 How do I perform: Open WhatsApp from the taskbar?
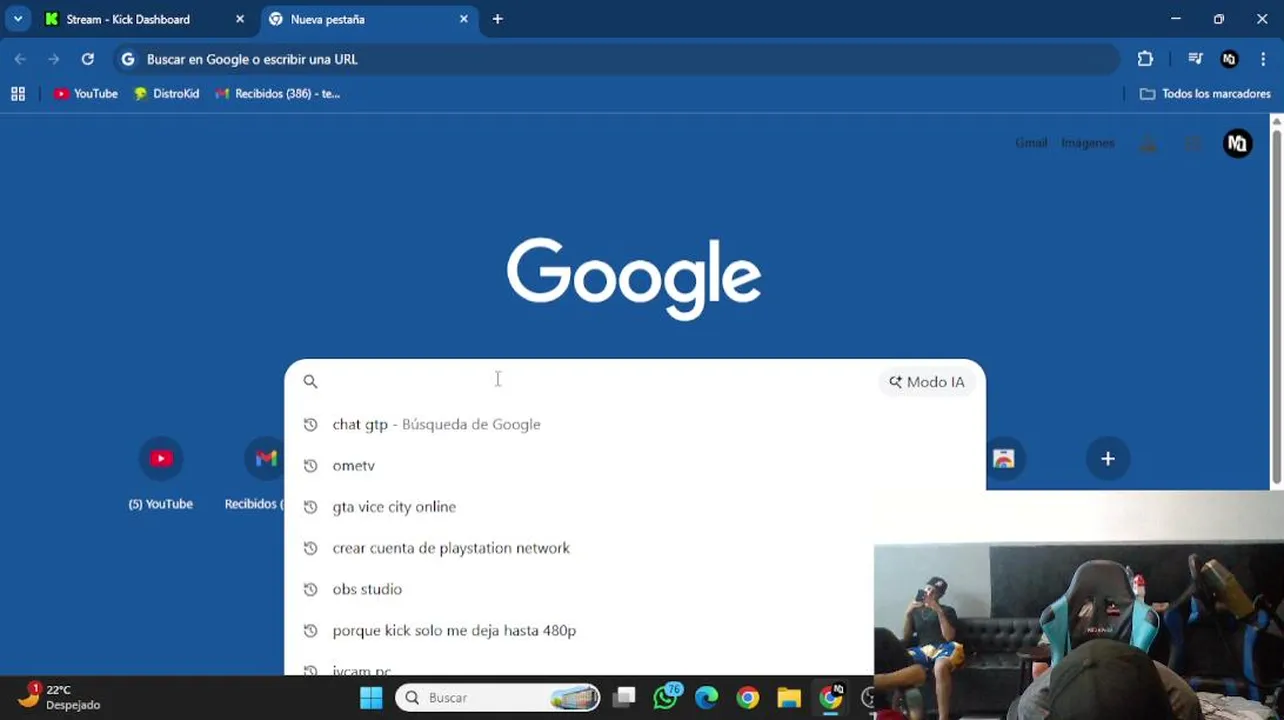[x=665, y=698]
